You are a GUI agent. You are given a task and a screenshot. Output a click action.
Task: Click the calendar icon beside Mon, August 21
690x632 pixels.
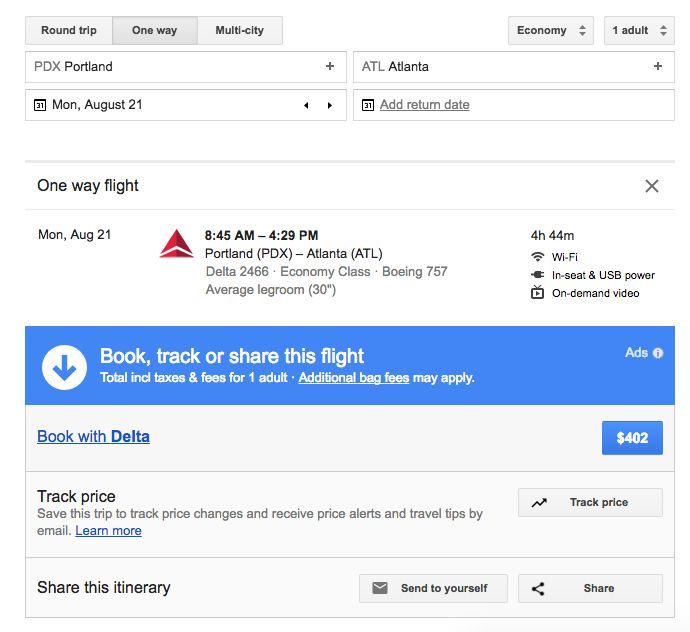(40, 105)
